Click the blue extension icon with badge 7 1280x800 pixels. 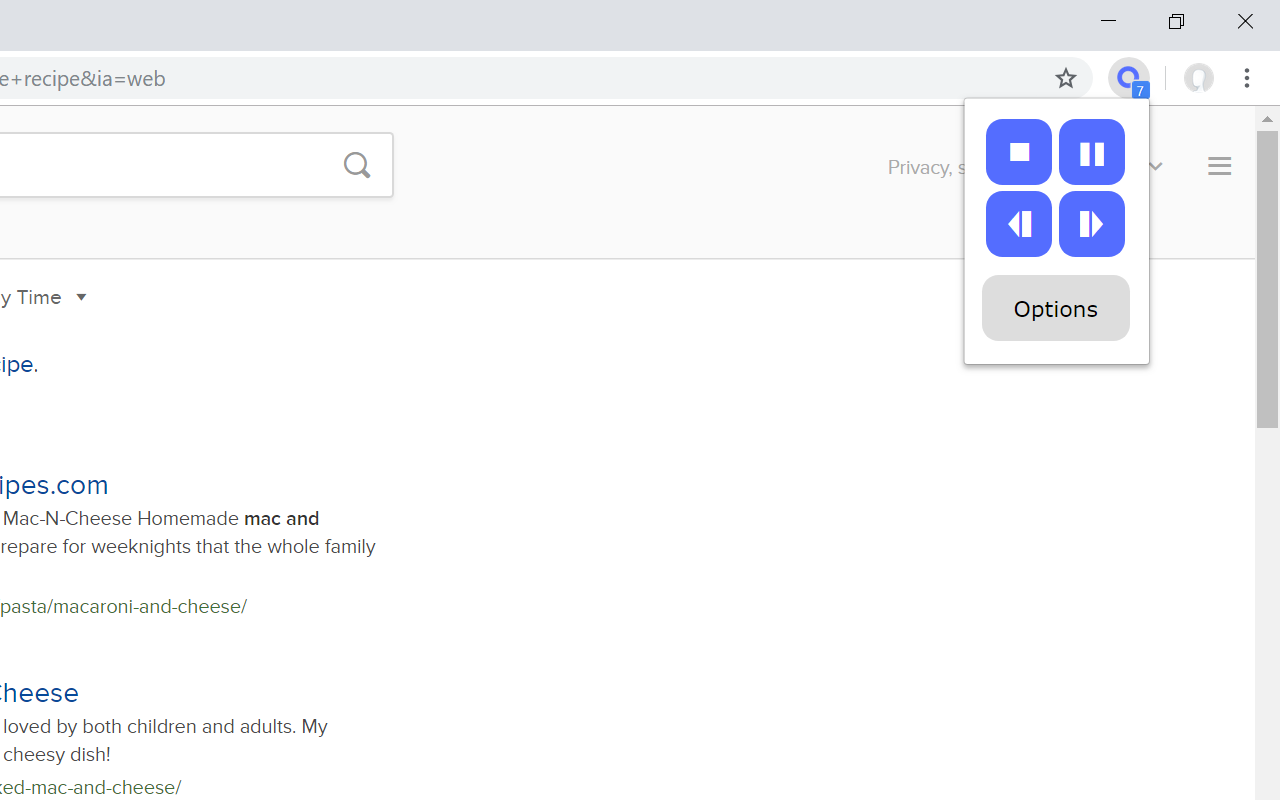click(x=1129, y=78)
